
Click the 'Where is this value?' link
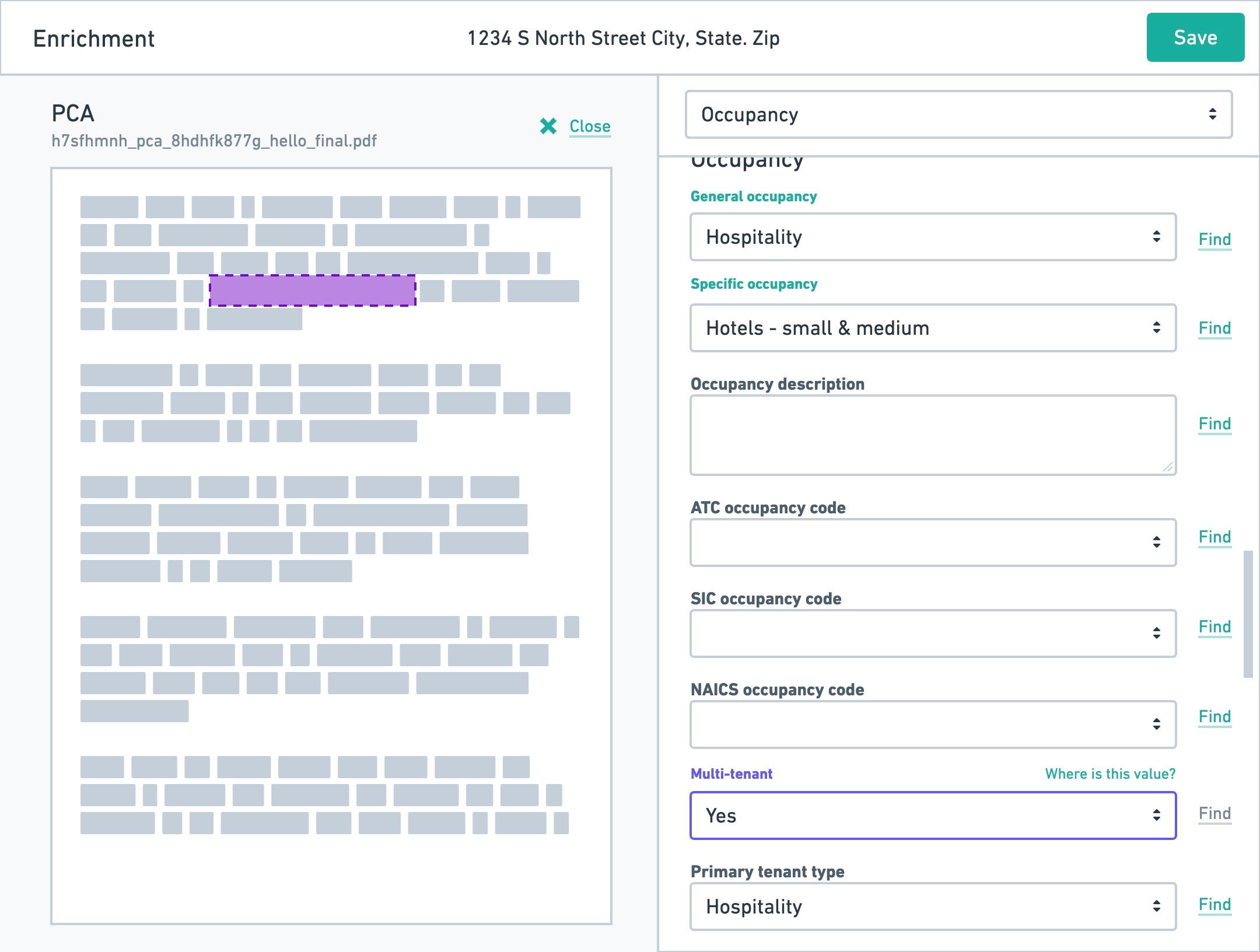click(x=1110, y=774)
